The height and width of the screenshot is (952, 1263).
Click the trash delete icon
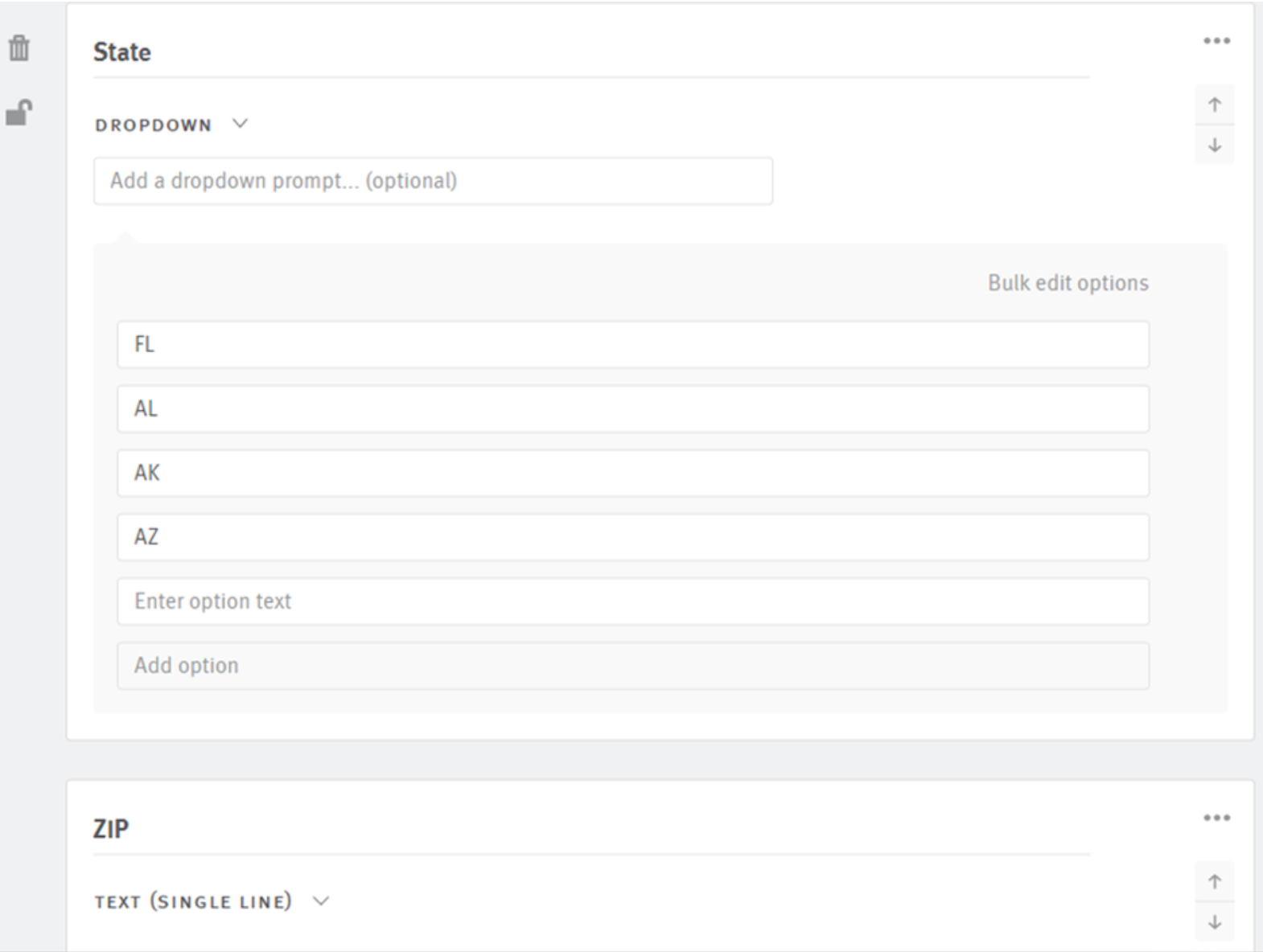coord(19,49)
